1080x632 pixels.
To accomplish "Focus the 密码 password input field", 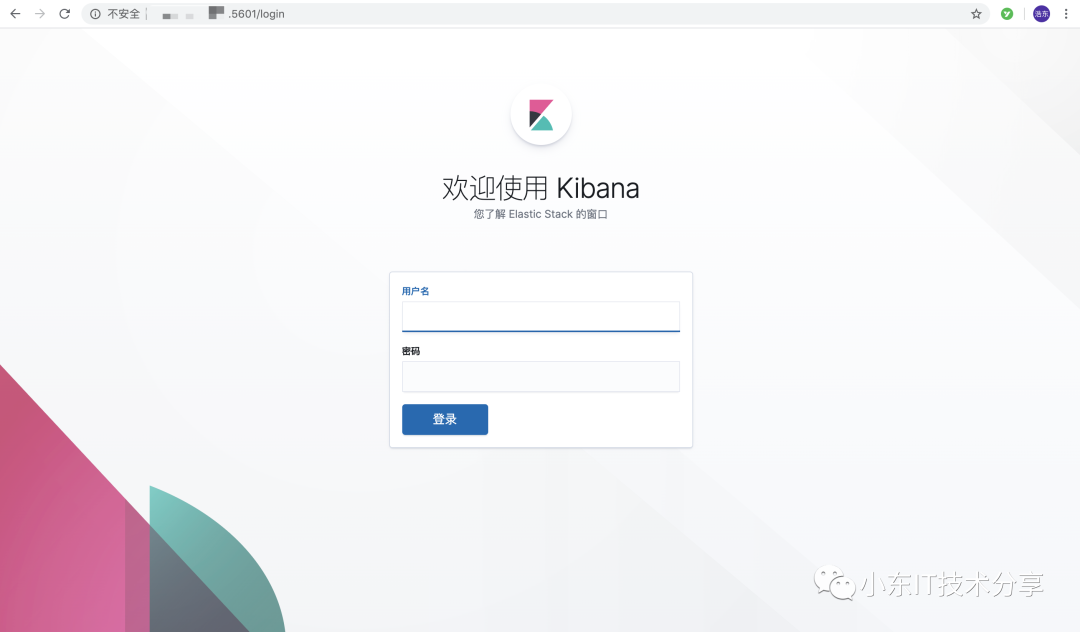I will click(x=541, y=377).
